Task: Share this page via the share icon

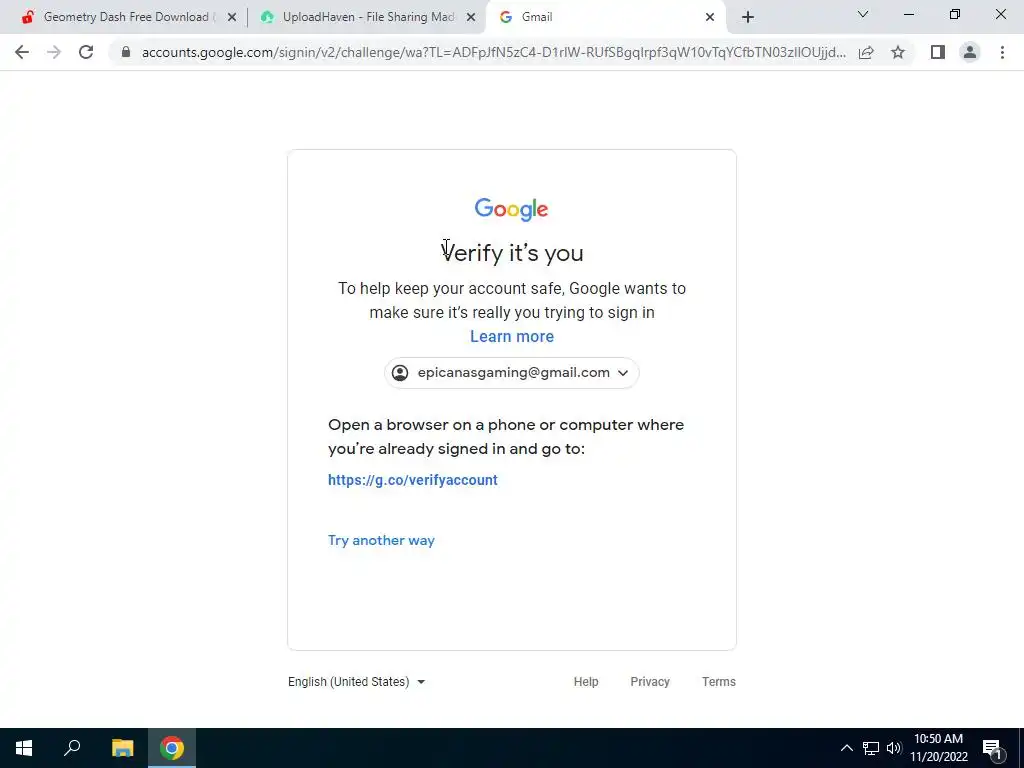Action: [x=866, y=52]
